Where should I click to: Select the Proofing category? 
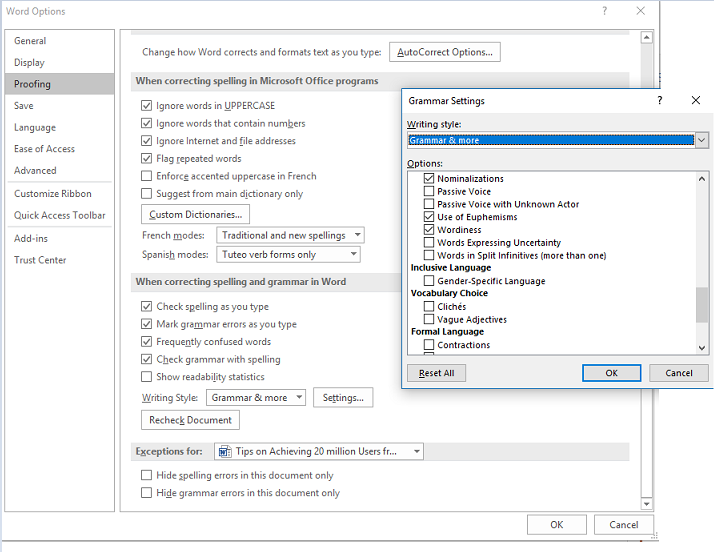pos(60,84)
